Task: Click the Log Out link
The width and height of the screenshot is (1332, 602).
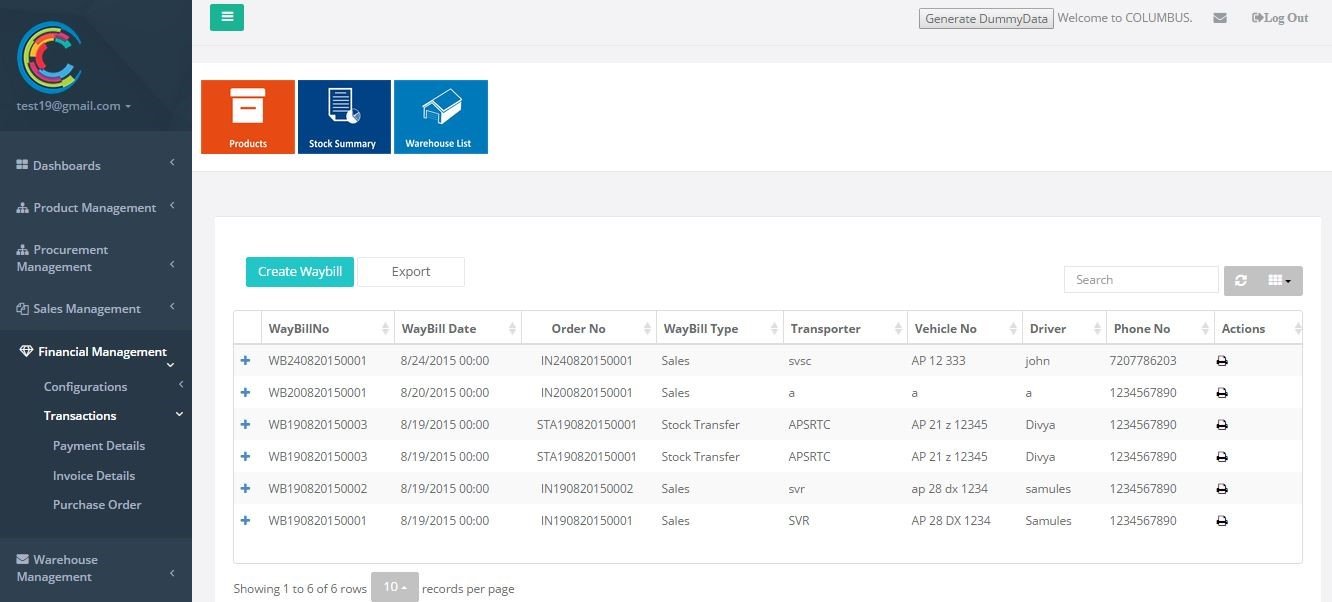Action: 1280,18
